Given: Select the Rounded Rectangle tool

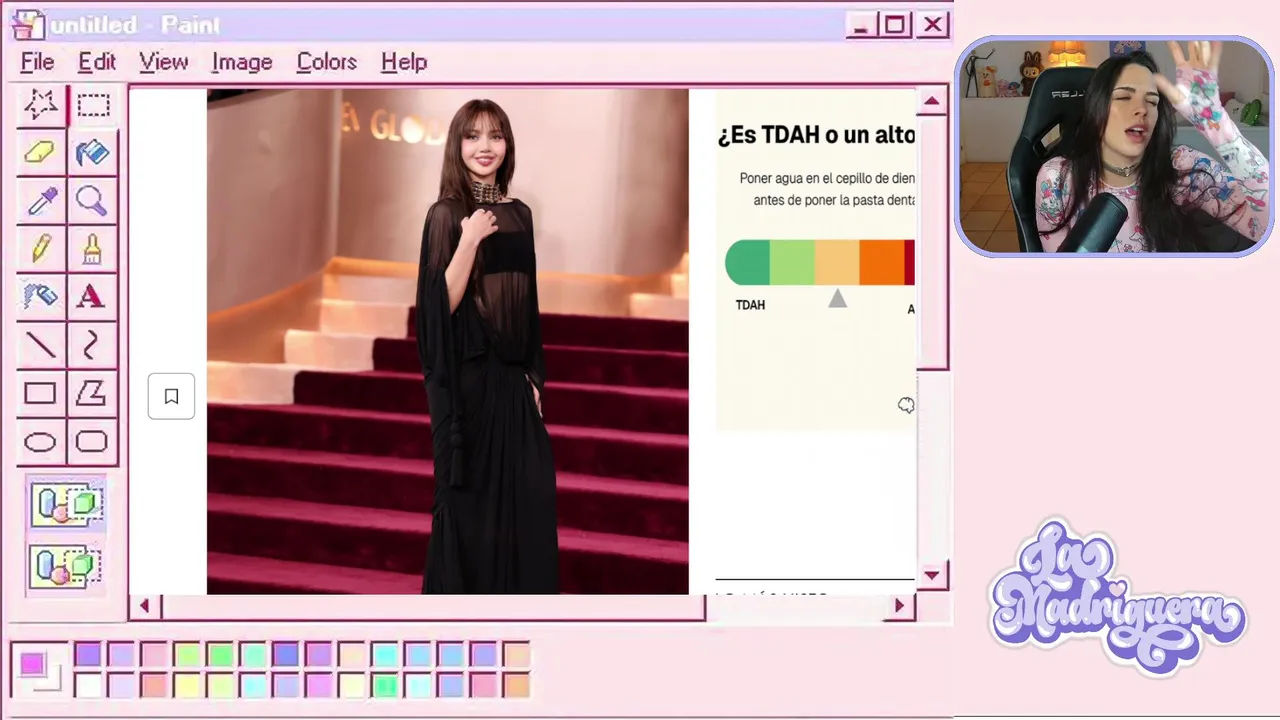Looking at the screenshot, I should point(93,441).
